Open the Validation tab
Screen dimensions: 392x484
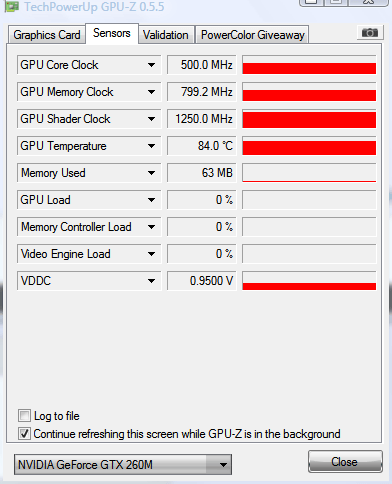click(x=166, y=35)
